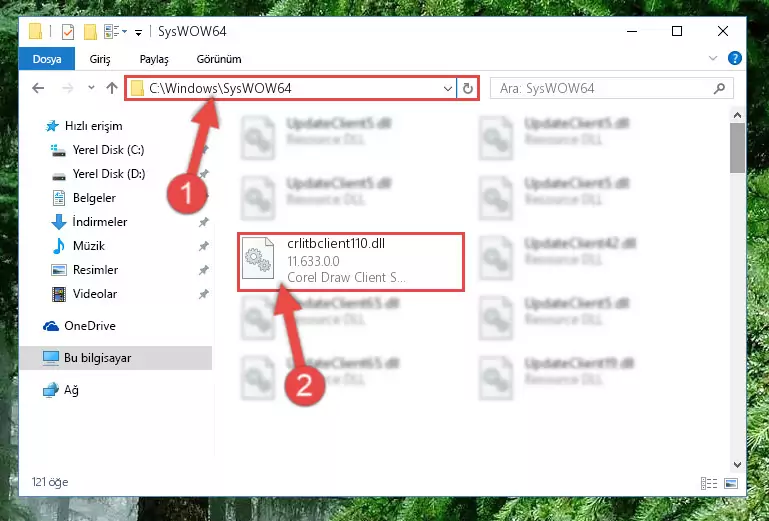
Task: Click the Ağ network icon
Action: pyautogui.click(x=51, y=391)
